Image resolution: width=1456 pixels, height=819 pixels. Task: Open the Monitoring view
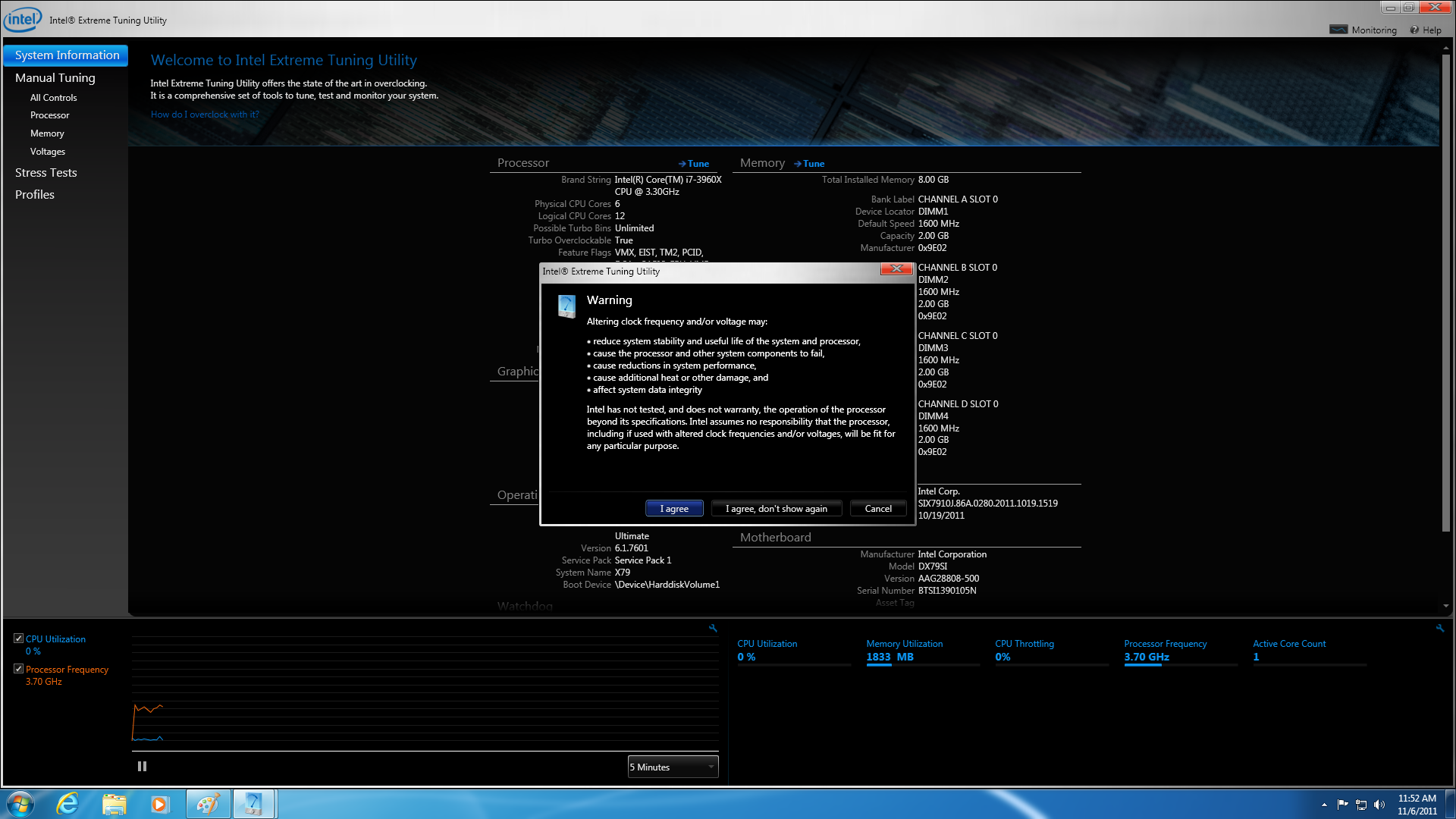tap(1363, 30)
